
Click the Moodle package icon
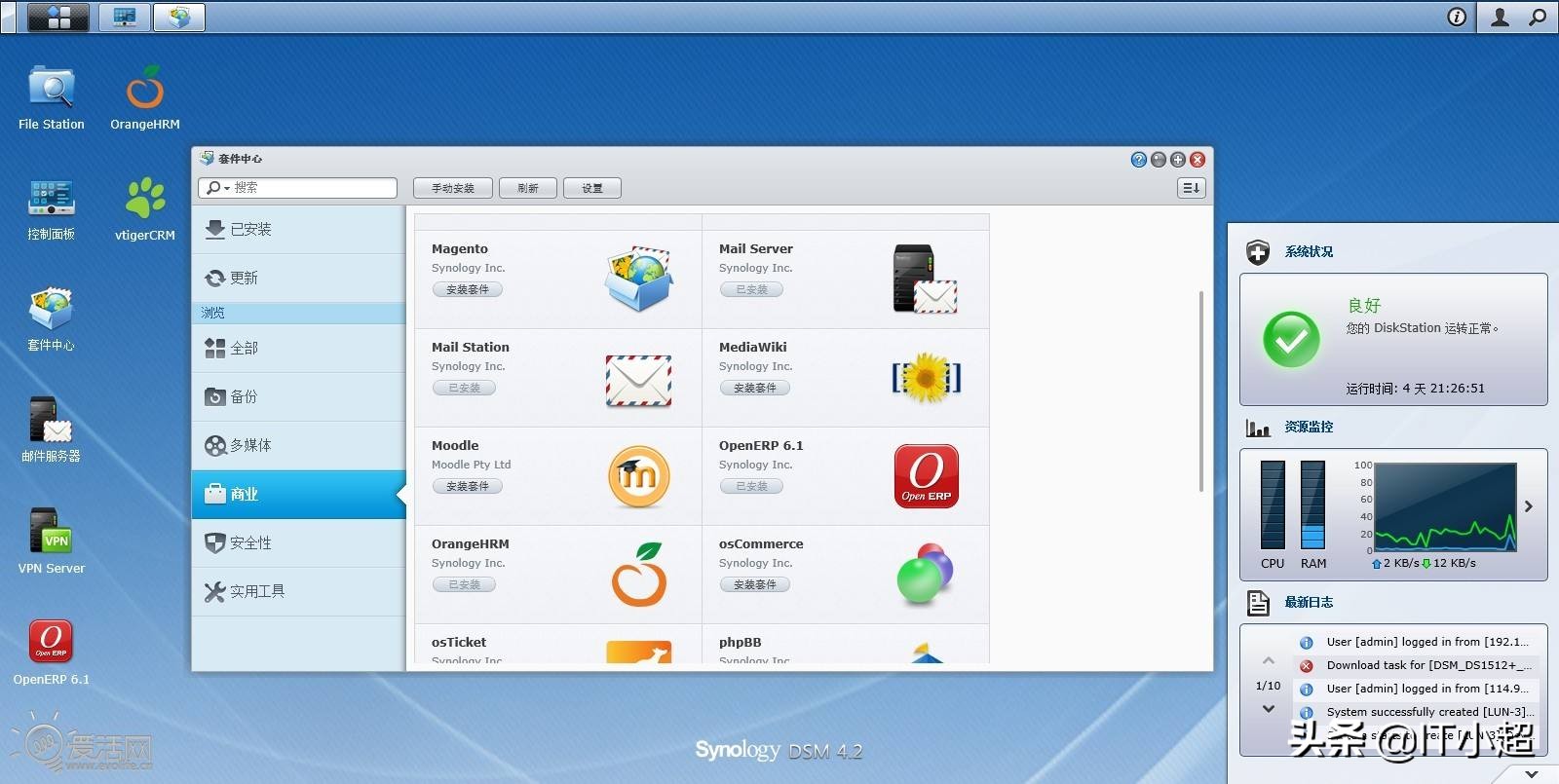point(638,476)
